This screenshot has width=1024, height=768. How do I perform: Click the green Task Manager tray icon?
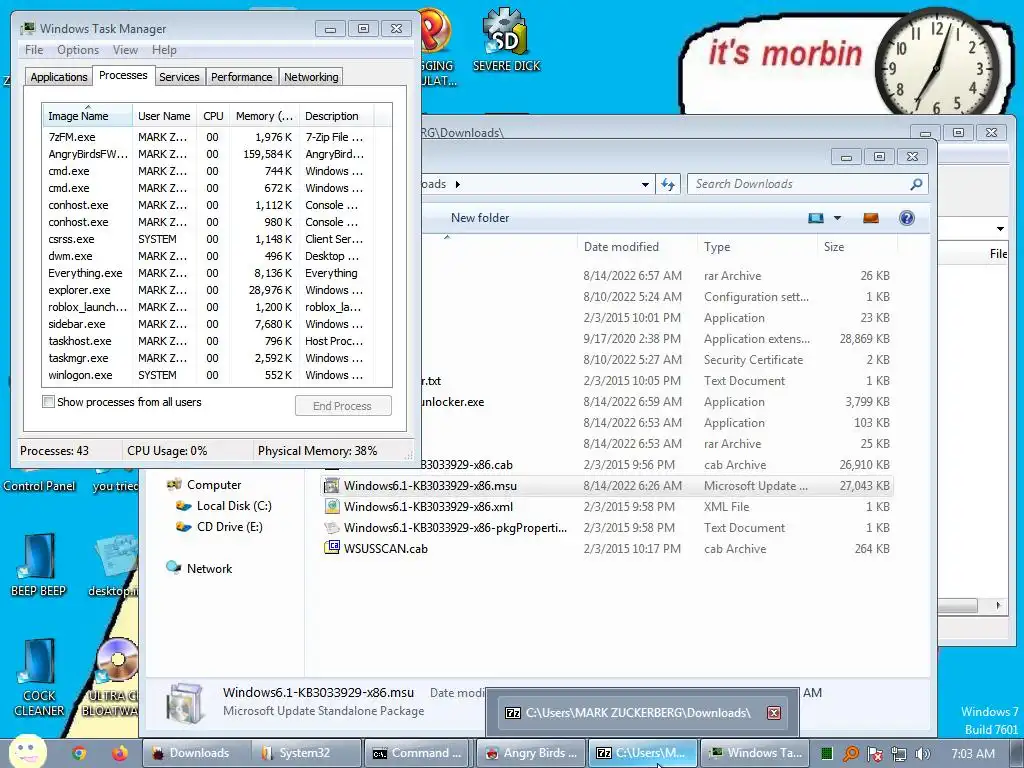pyautogui.click(x=827, y=754)
